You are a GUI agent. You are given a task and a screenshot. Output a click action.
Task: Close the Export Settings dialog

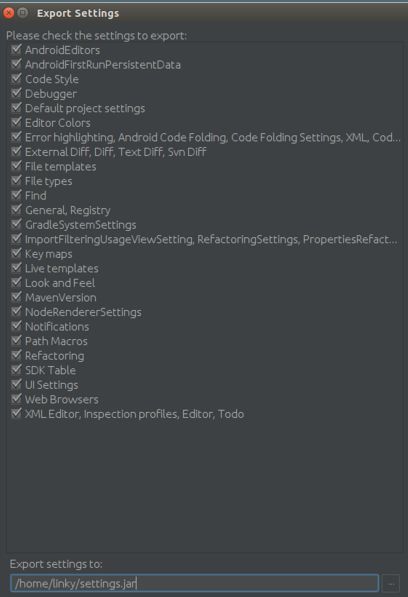pos(9,13)
